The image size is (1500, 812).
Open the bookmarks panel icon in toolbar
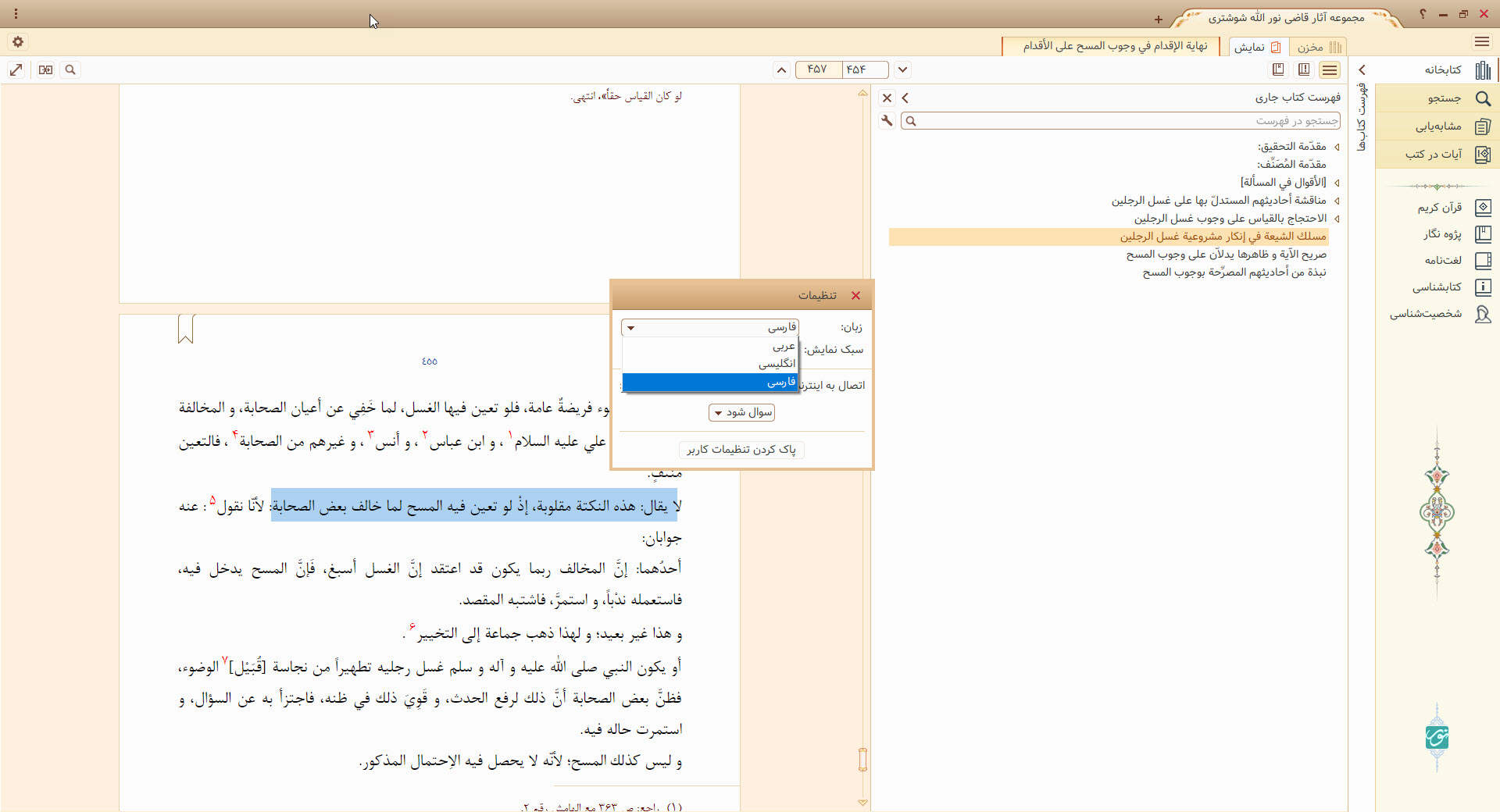tap(1278, 69)
